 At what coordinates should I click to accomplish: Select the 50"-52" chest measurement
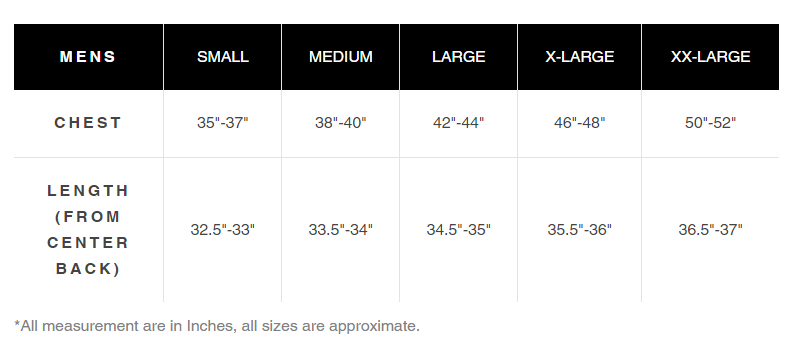(x=710, y=123)
